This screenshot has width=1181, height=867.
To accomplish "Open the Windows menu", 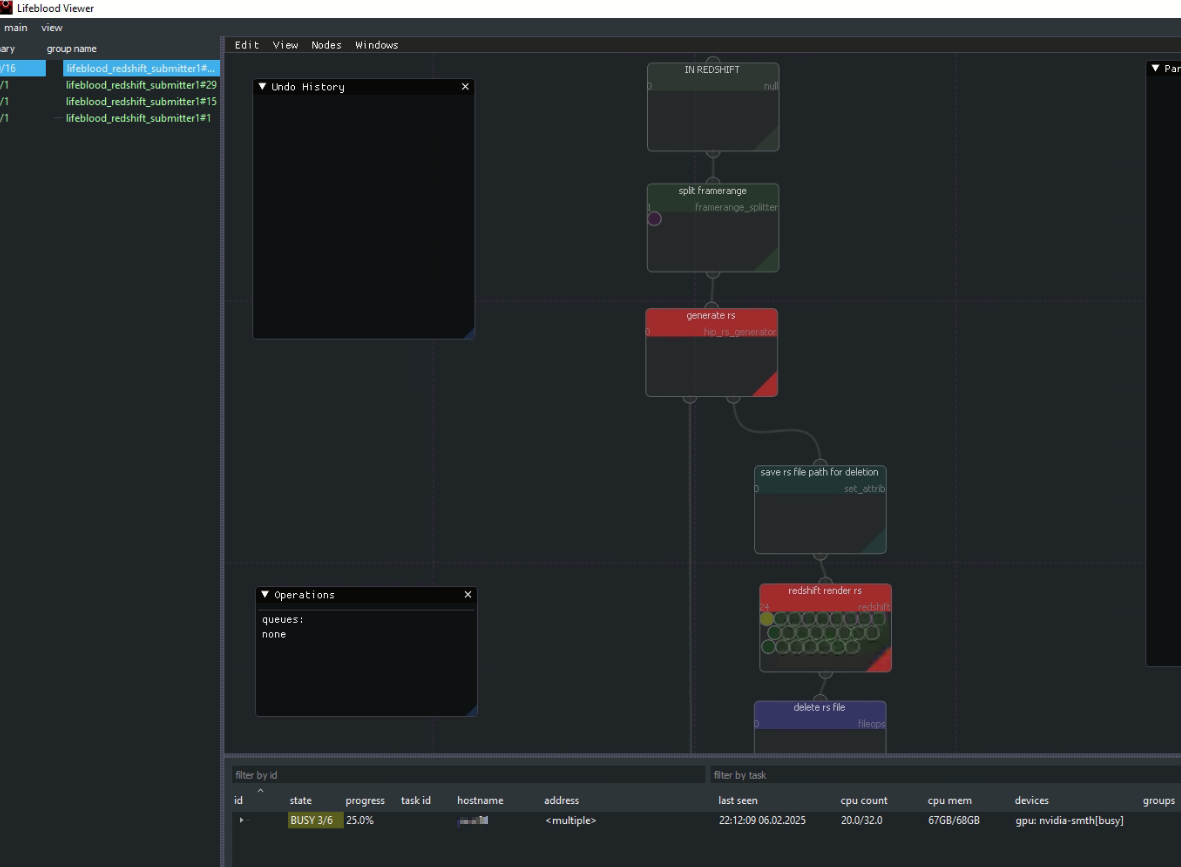I will point(376,45).
